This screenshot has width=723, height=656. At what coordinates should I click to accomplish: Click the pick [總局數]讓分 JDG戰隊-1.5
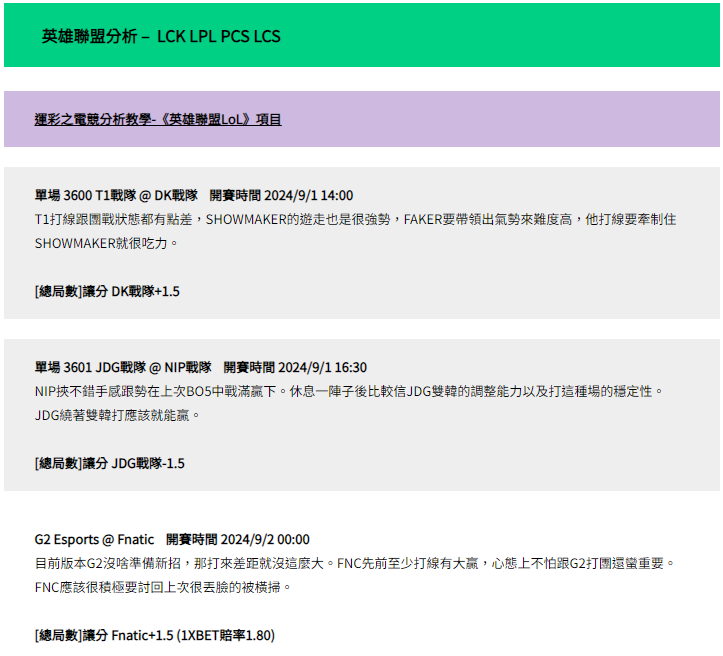coord(109,463)
